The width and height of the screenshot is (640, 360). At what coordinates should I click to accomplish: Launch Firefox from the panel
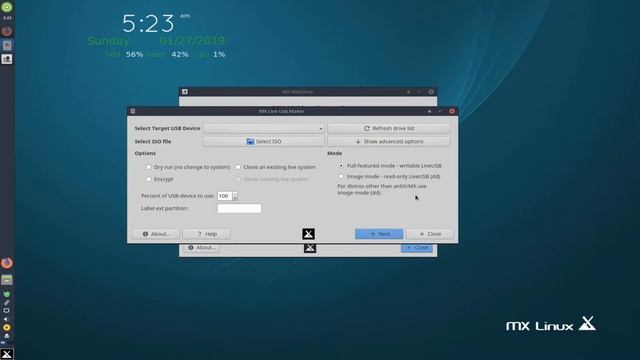(x=7, y=263)
